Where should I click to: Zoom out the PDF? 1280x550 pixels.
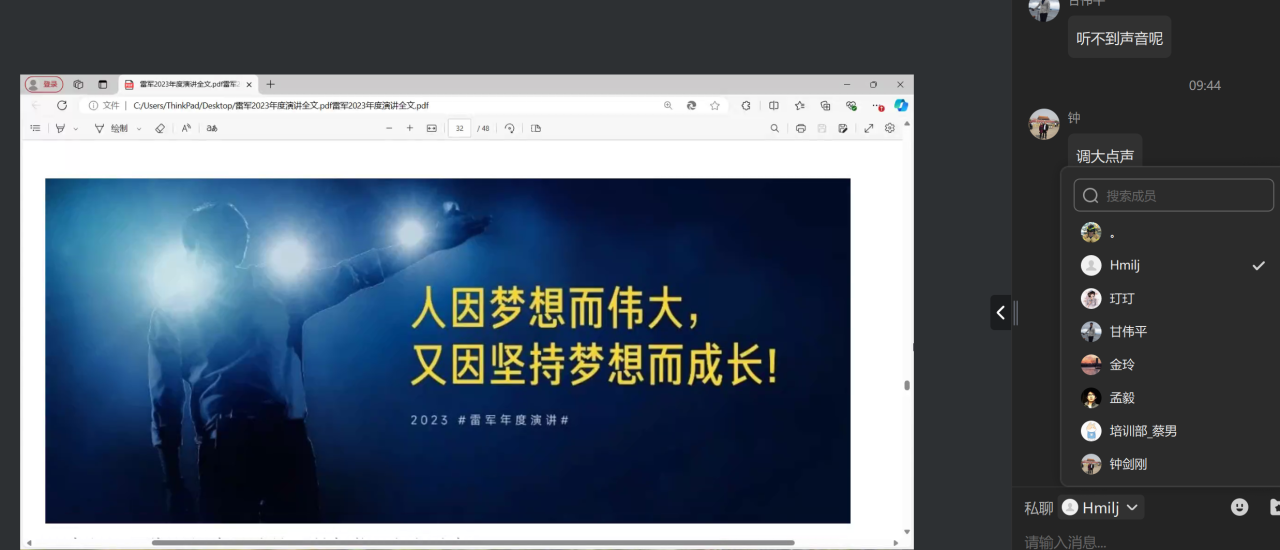point(389,128)
